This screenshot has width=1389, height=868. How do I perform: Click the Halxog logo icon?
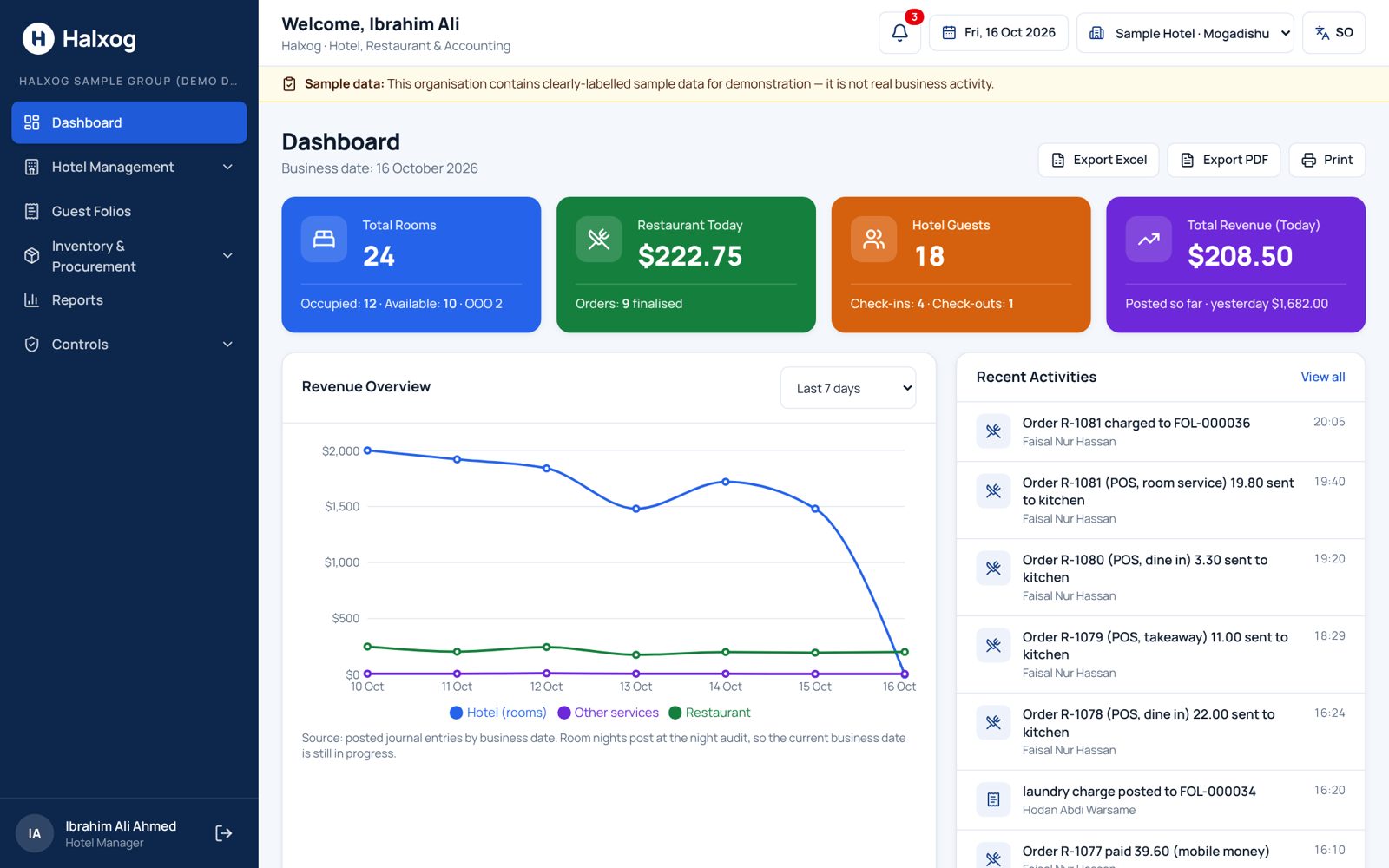(38, 38)
